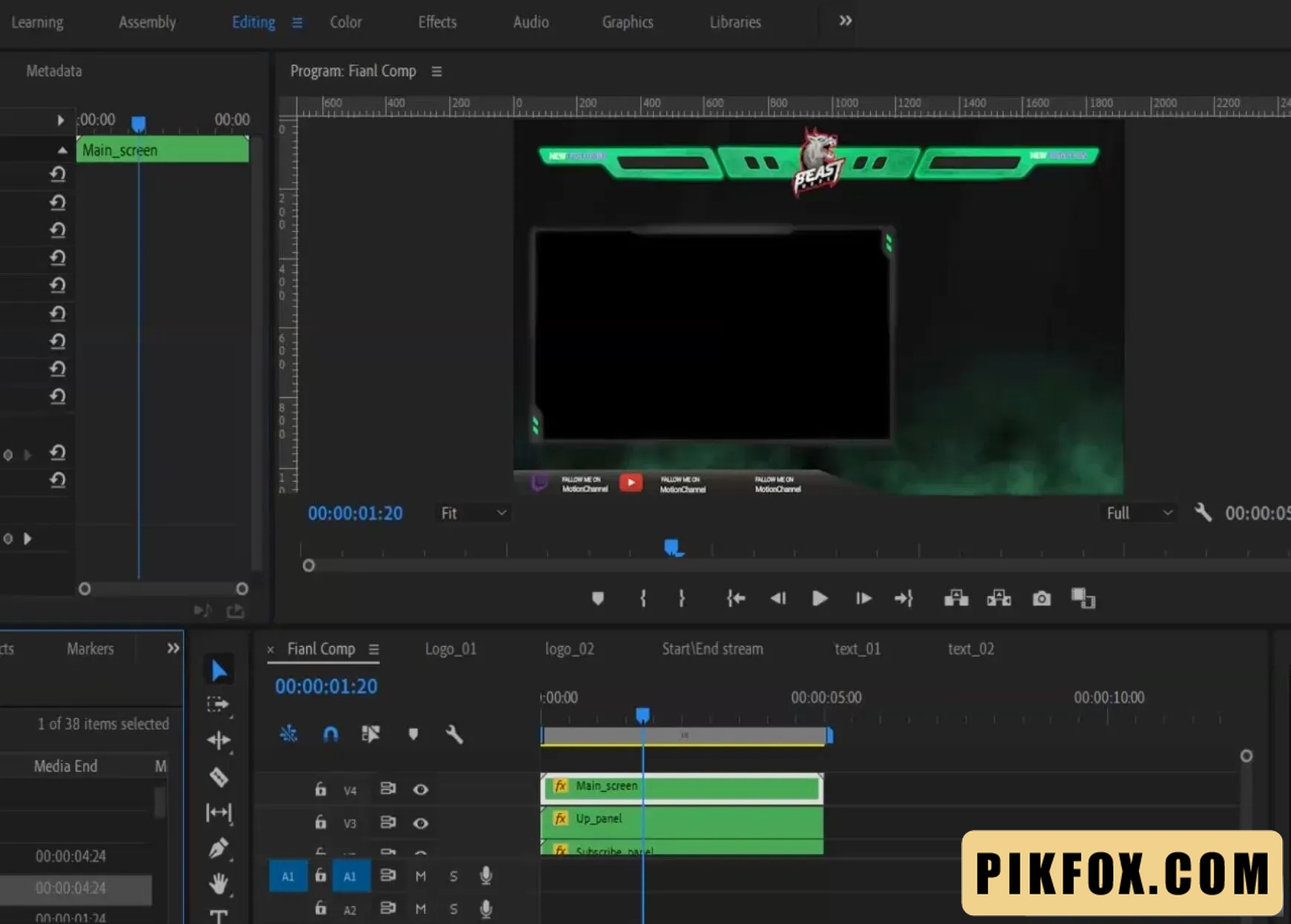The image size is (1291, 924).
Task: Open the text_01 sequence tab
Action: tap(857, 649)
